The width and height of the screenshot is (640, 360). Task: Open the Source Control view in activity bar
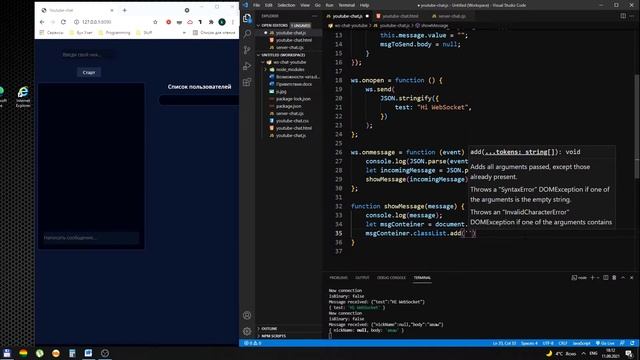click(247, 50)
